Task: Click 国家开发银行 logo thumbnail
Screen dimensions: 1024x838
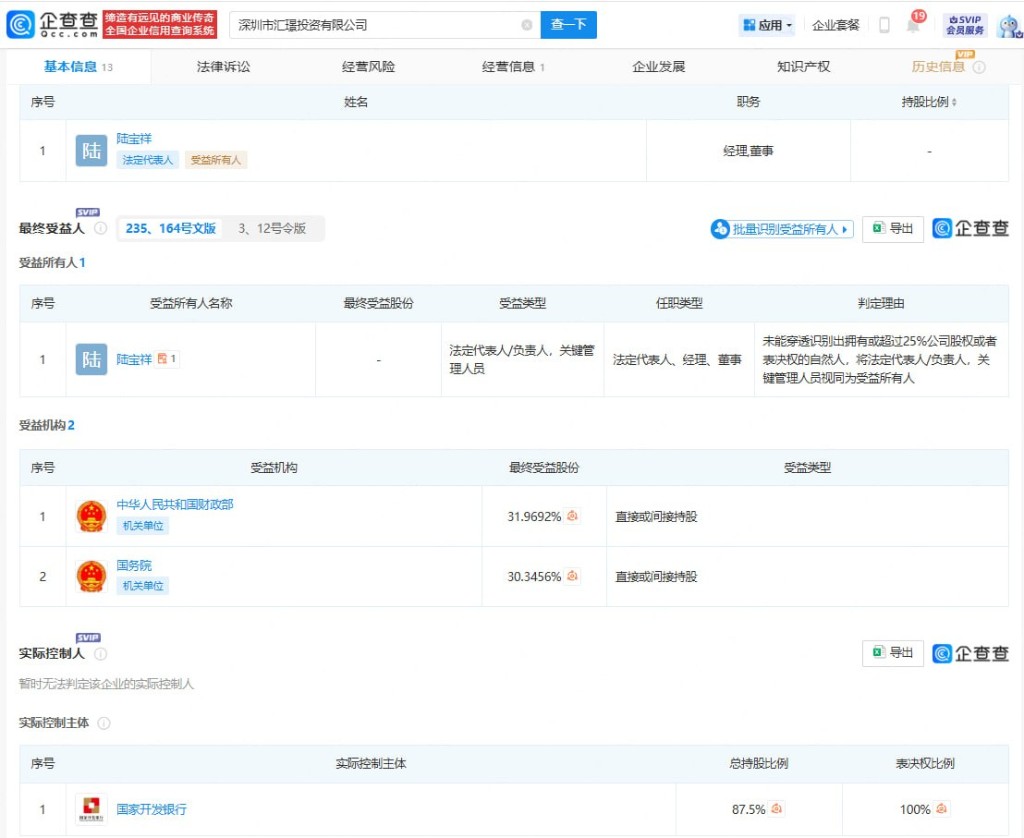Action: [91, 809]
